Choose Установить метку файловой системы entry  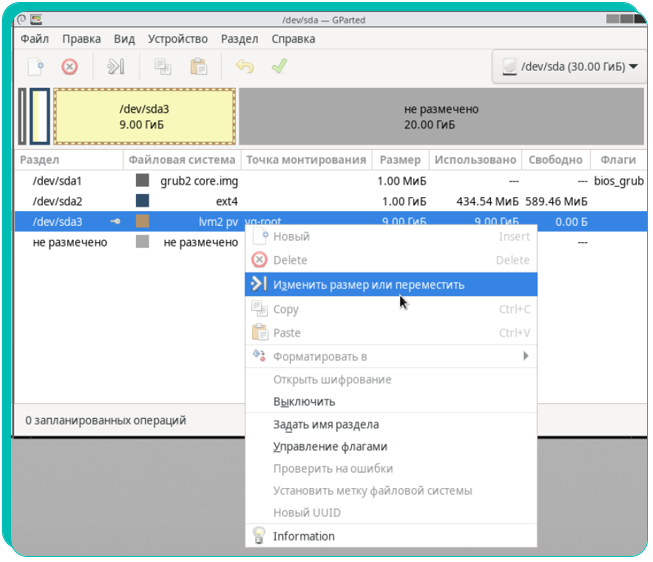pyautogui.click(x=391, y=491)
